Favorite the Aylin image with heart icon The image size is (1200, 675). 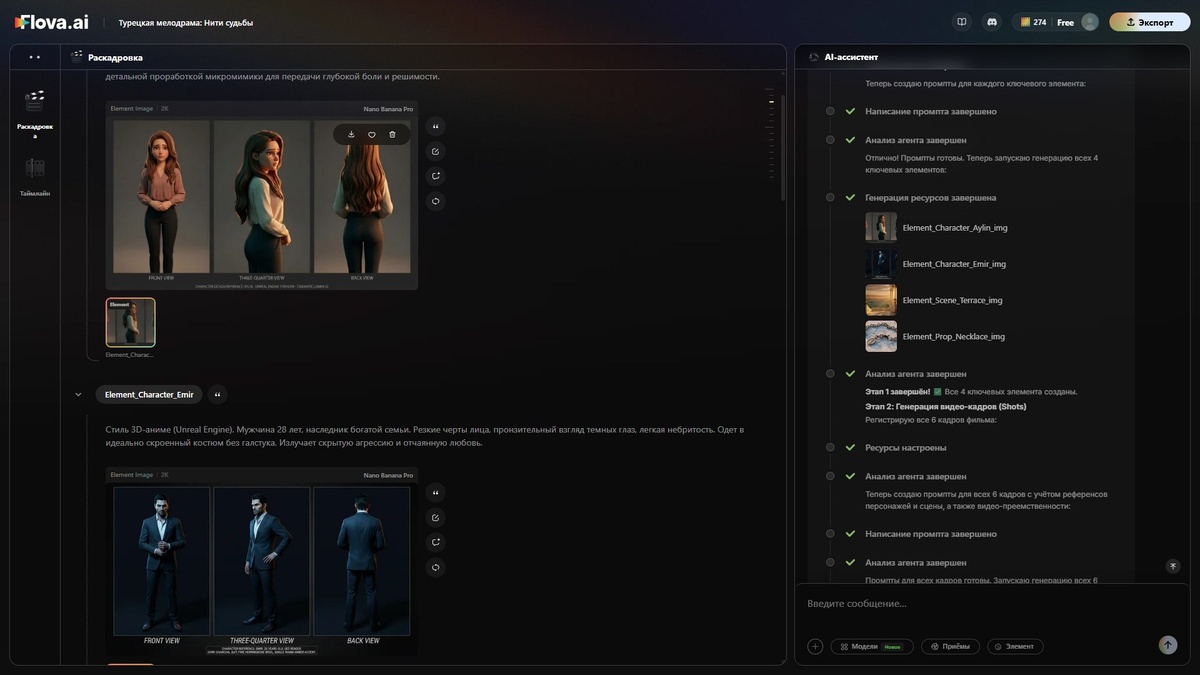372,134
